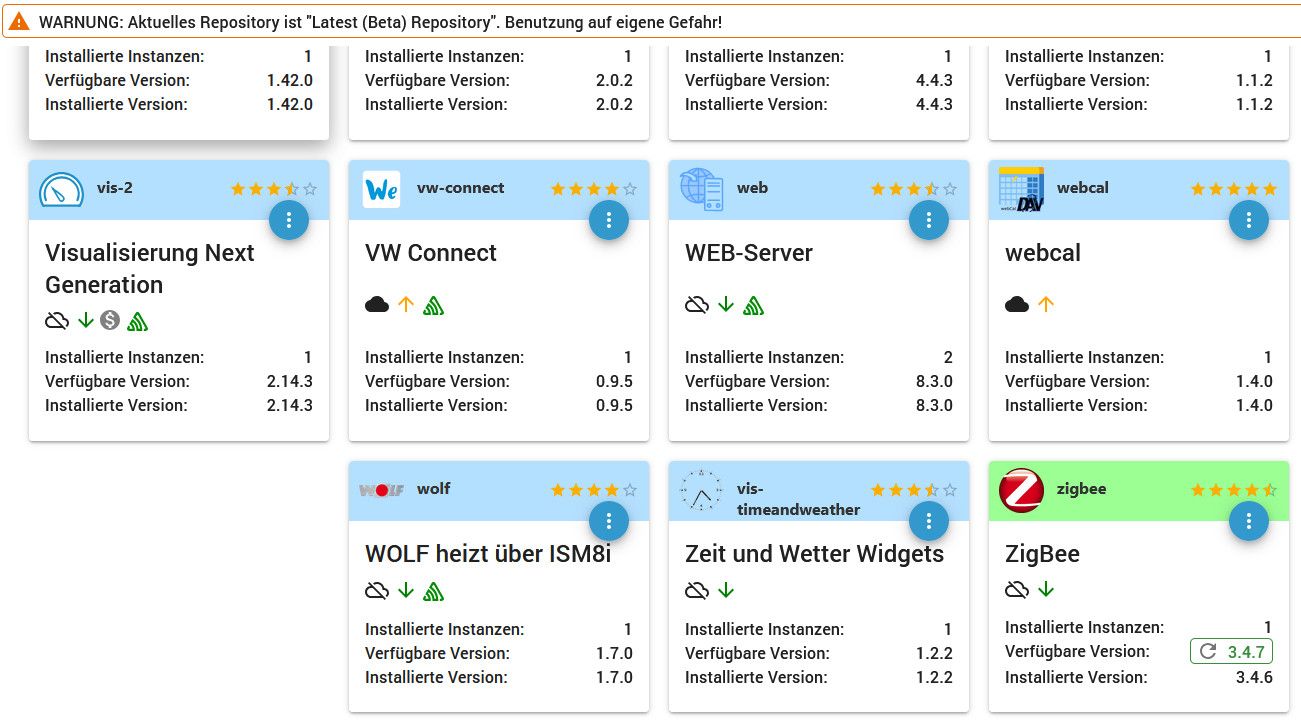
Task: Open three-dot menu on wolf card
Action: point(609,522)
